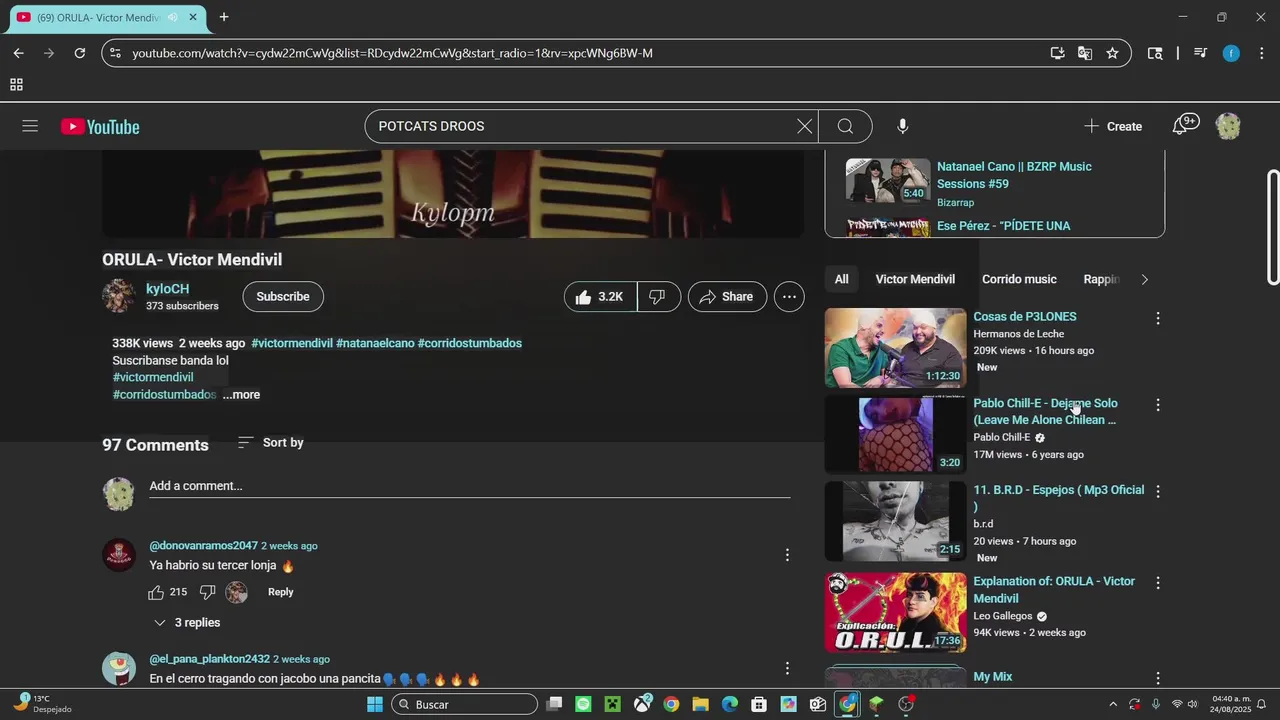Open kyloCH channel name link
This screenshot has width=1280, height=720.
pos(167,288)
